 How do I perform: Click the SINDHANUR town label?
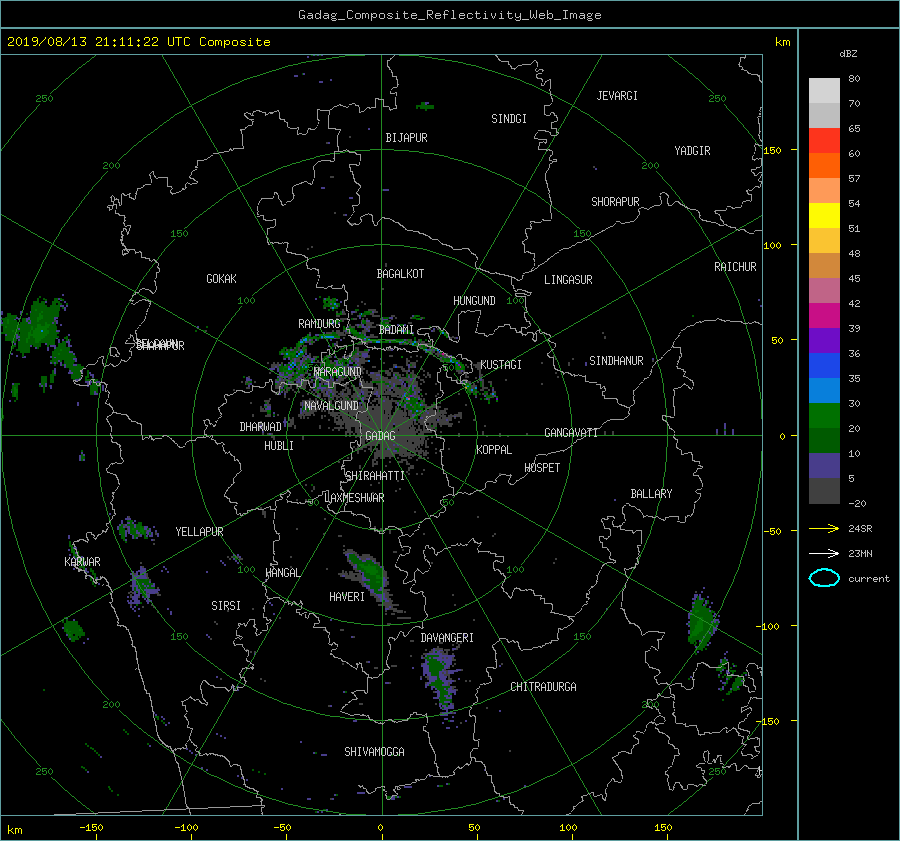coord(616,361)
